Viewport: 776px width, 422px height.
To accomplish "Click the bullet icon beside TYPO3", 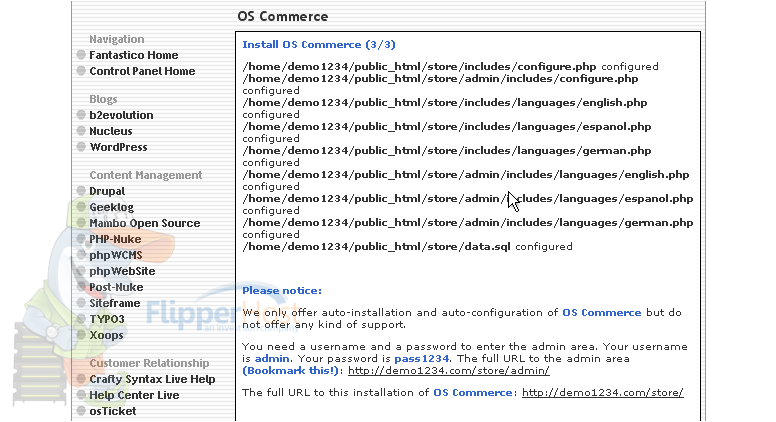I will 81,319.
